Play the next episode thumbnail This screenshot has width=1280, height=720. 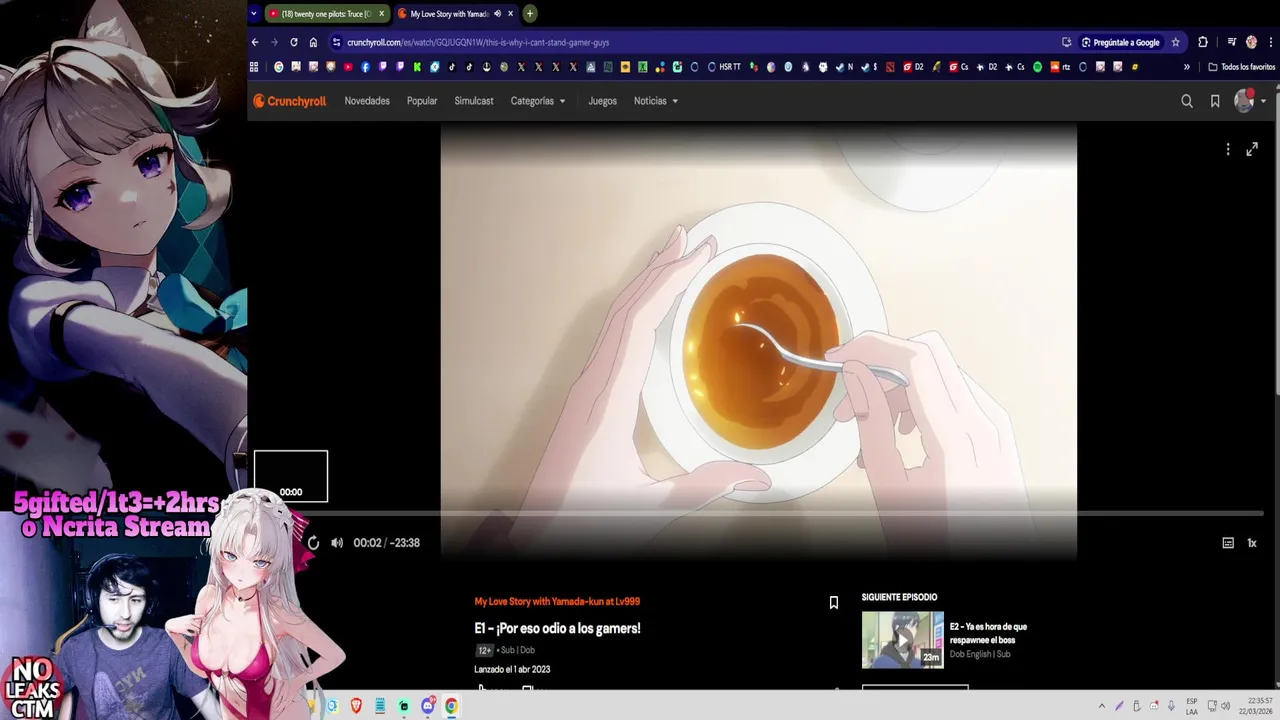coord(903,640)
